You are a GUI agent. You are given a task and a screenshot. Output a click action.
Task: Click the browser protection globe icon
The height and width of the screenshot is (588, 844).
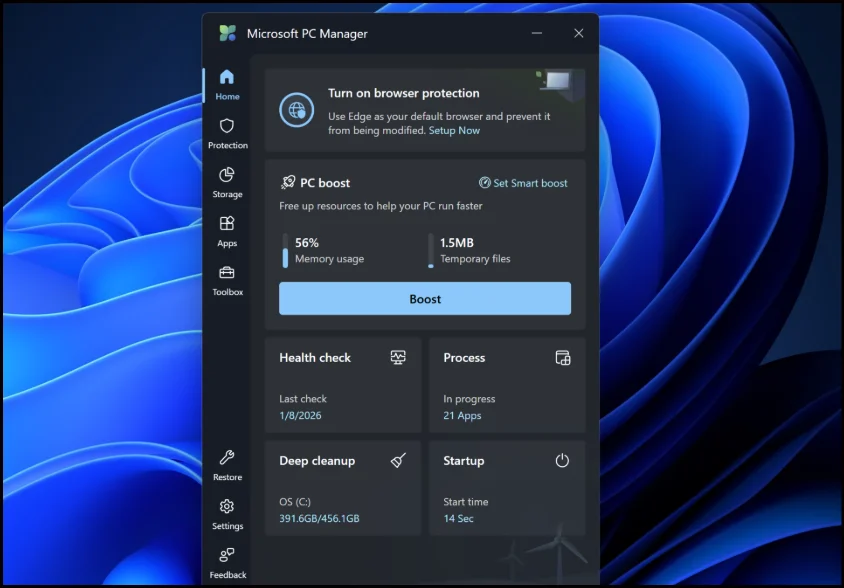click(x=297, y=110)
